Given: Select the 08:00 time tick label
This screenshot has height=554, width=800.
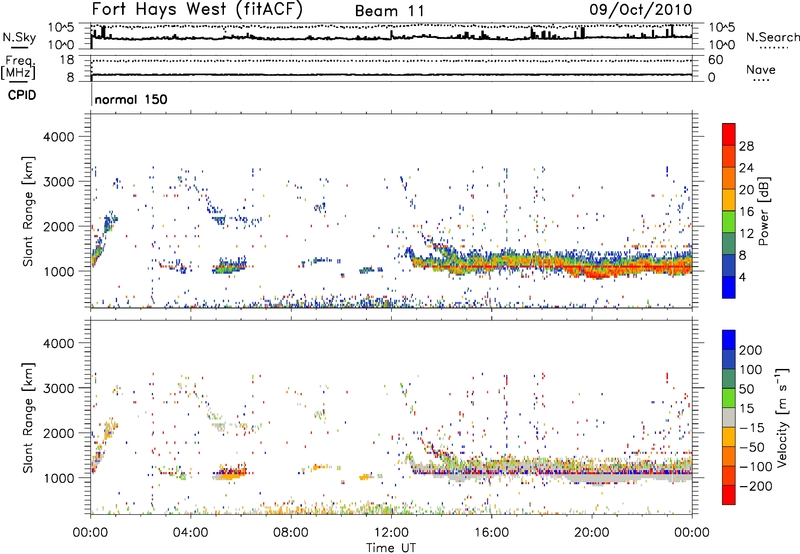Looking at the screenshot, I should point(290,533).
